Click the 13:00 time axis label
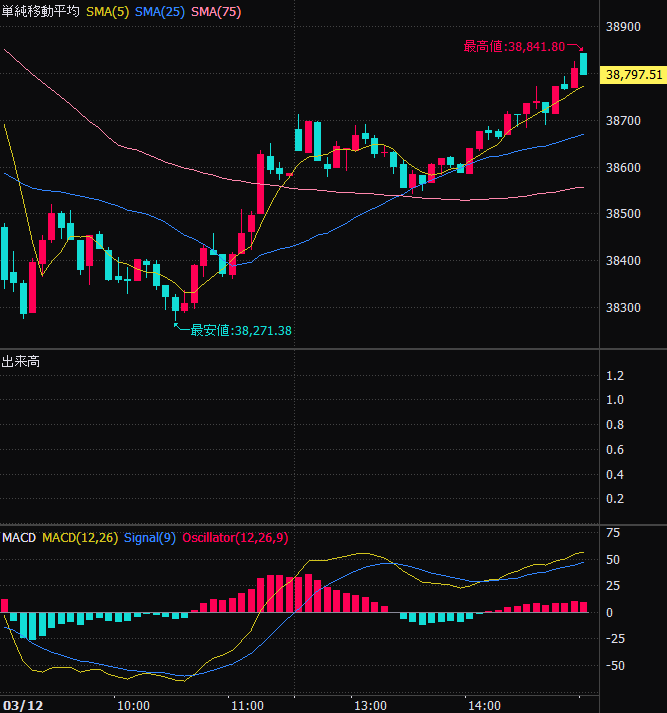667x713 pixels. [x=370, y=706]
